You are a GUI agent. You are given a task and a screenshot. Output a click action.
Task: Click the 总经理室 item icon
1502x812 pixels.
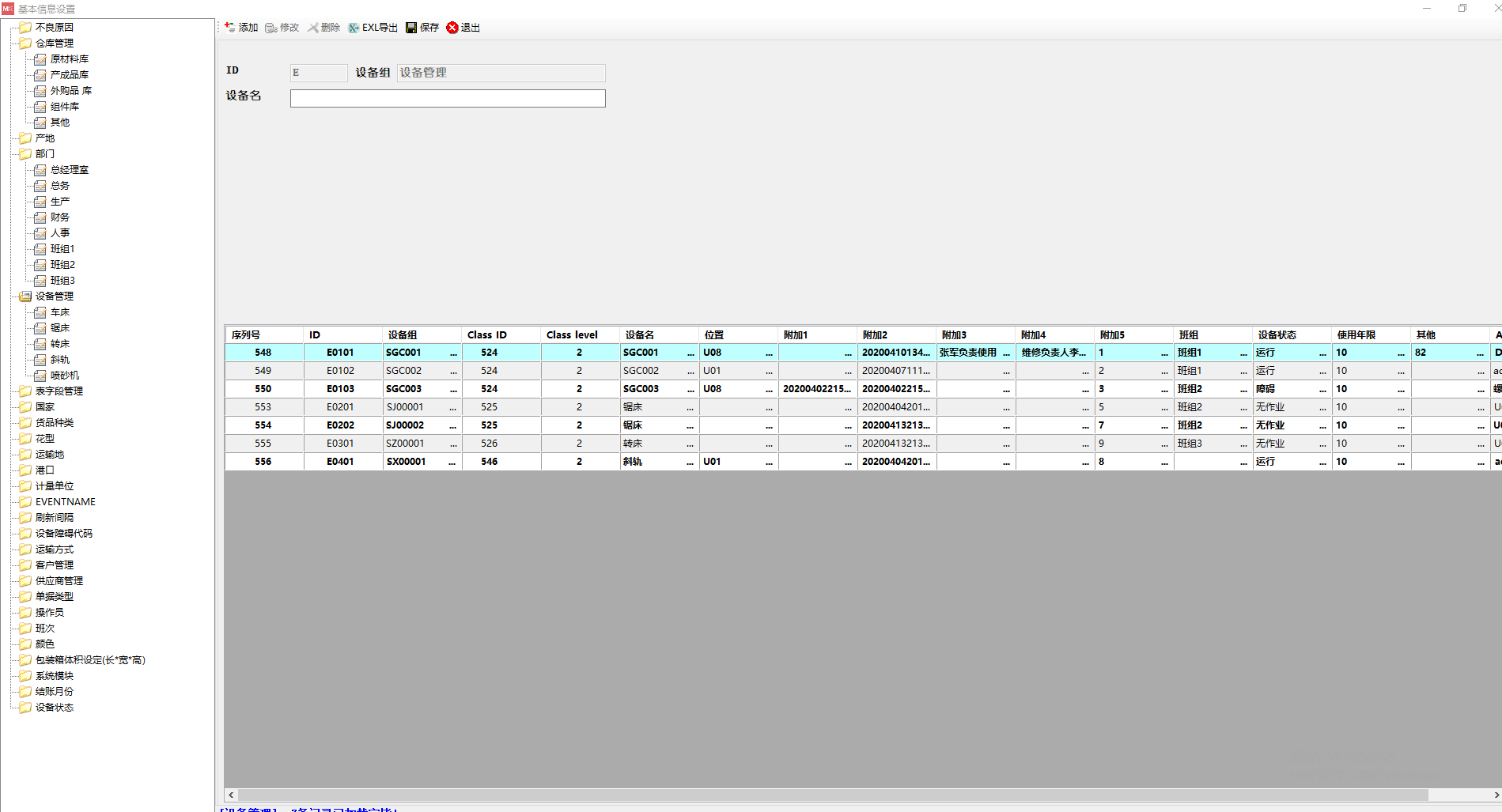coord(40,170)
